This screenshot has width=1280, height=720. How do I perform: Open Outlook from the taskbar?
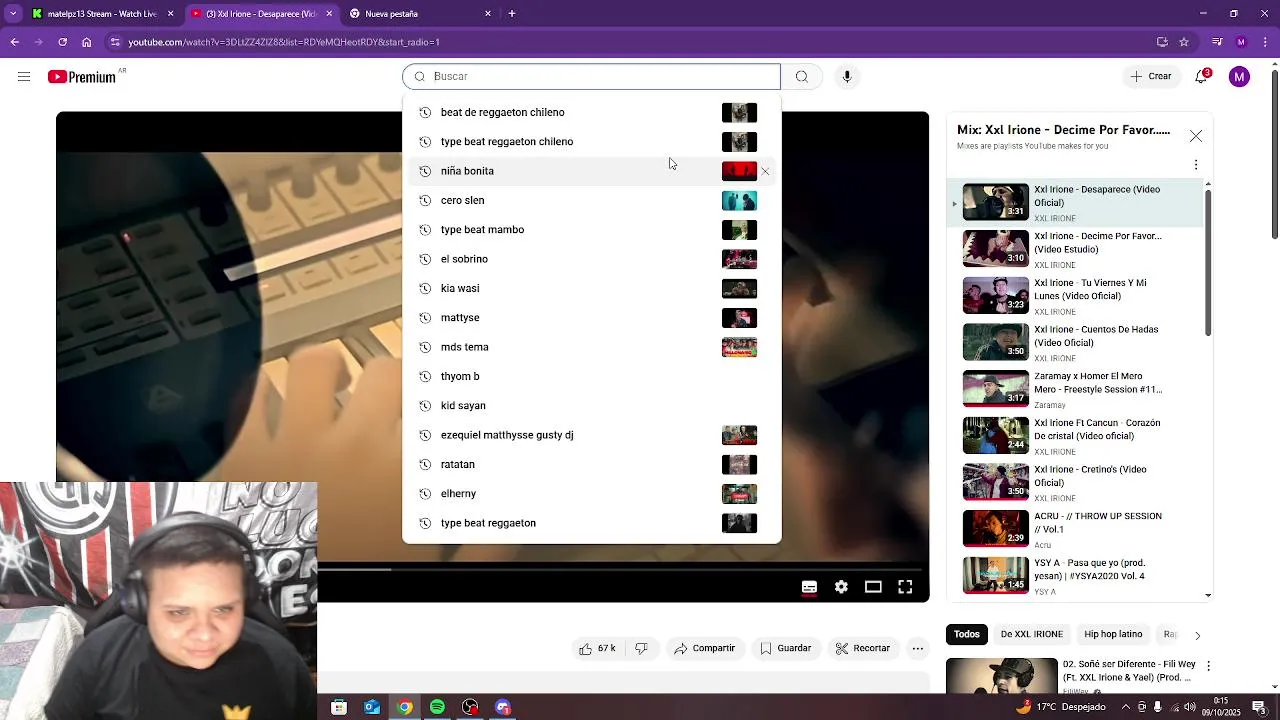pyautogui.click(x=371, y=707)
